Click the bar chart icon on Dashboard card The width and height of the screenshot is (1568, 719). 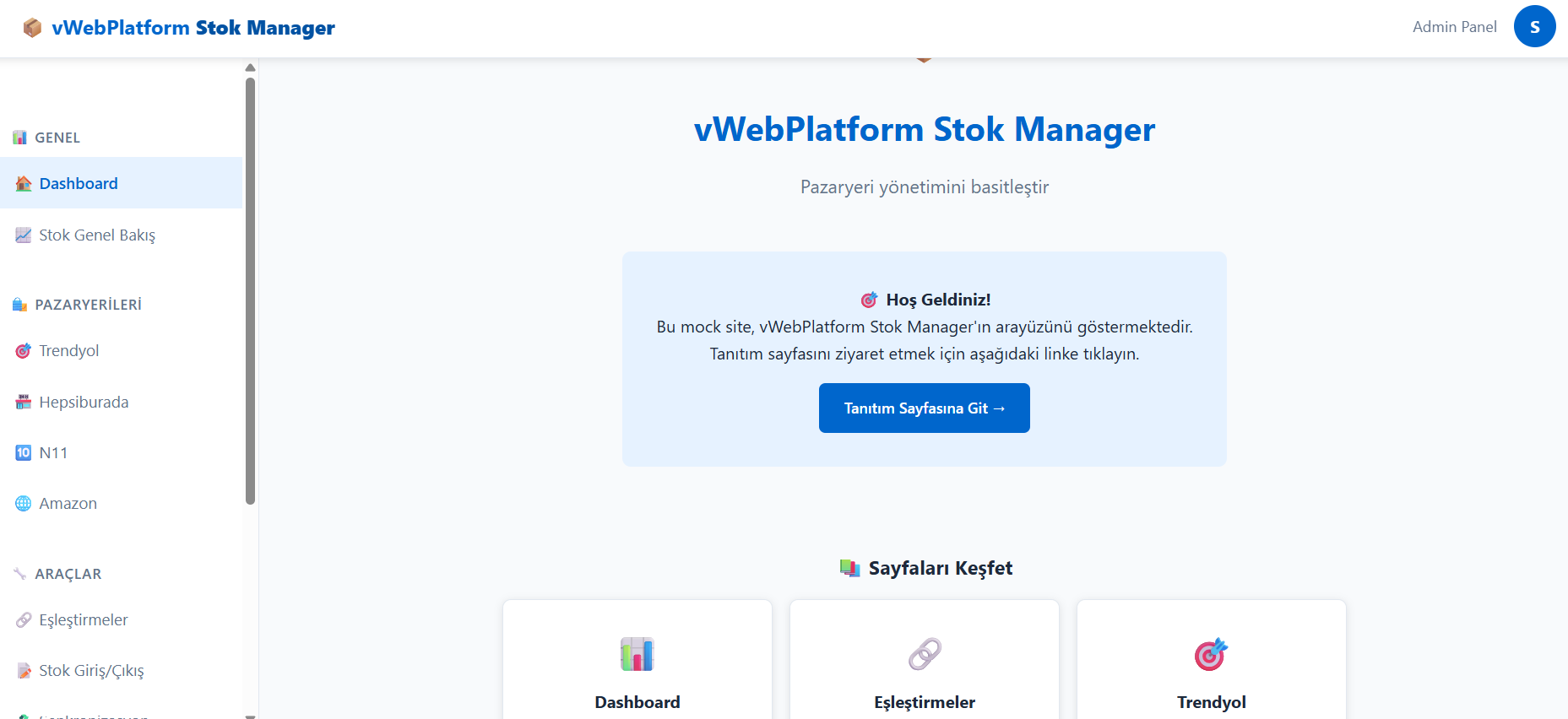coord(638,654)
